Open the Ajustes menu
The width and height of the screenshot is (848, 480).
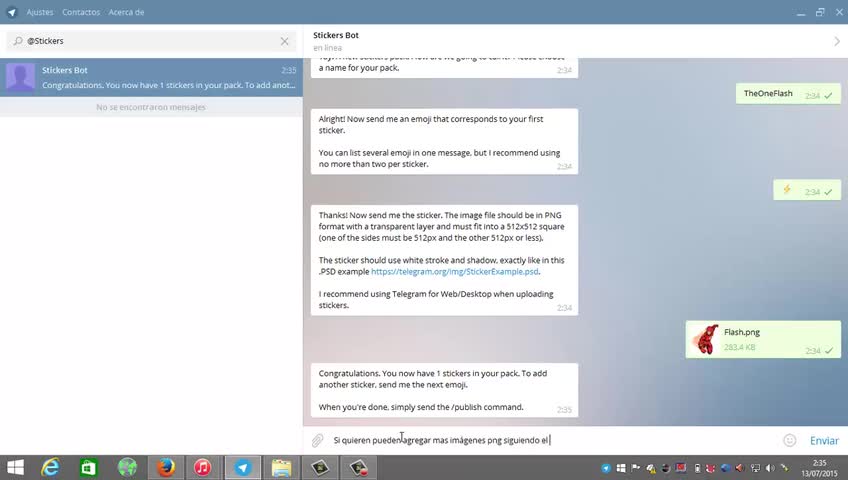[x=40, y=12]
